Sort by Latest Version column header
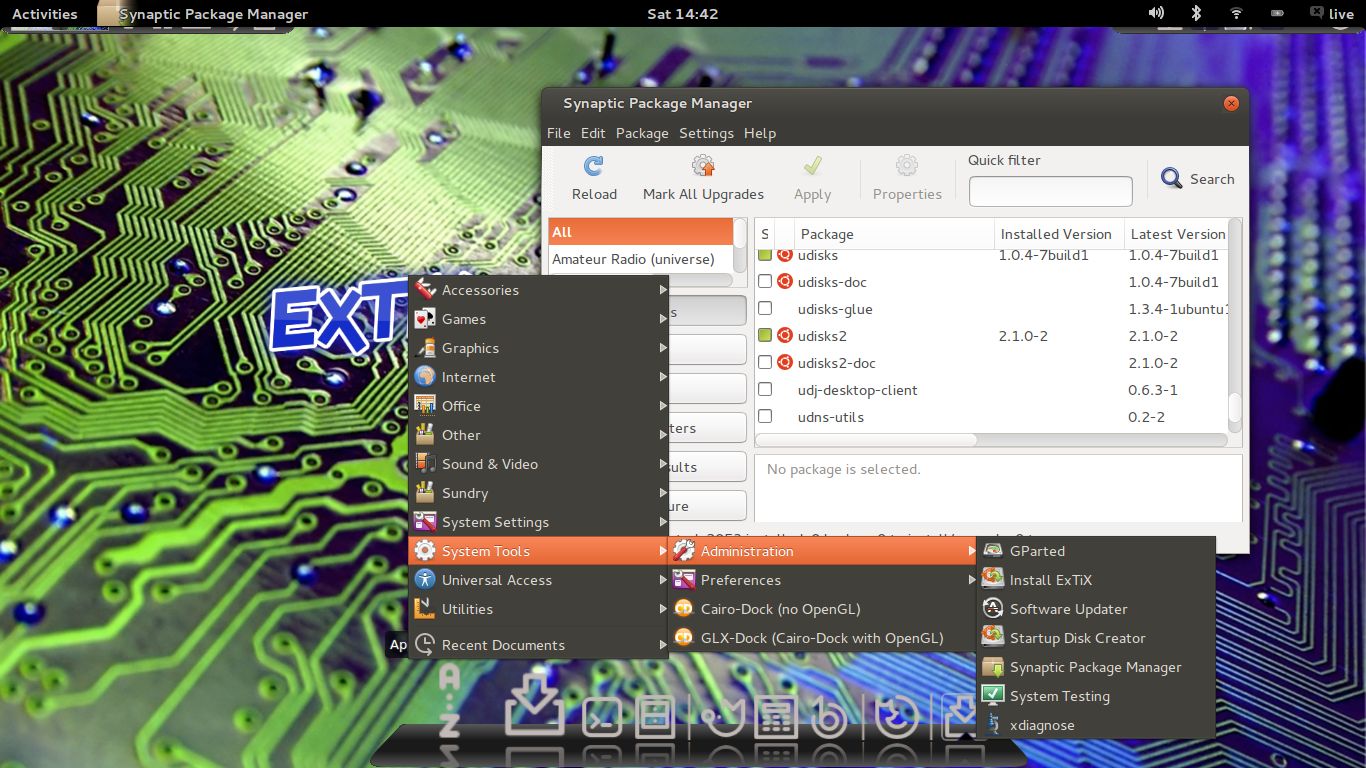 [x=1176, y=234]
